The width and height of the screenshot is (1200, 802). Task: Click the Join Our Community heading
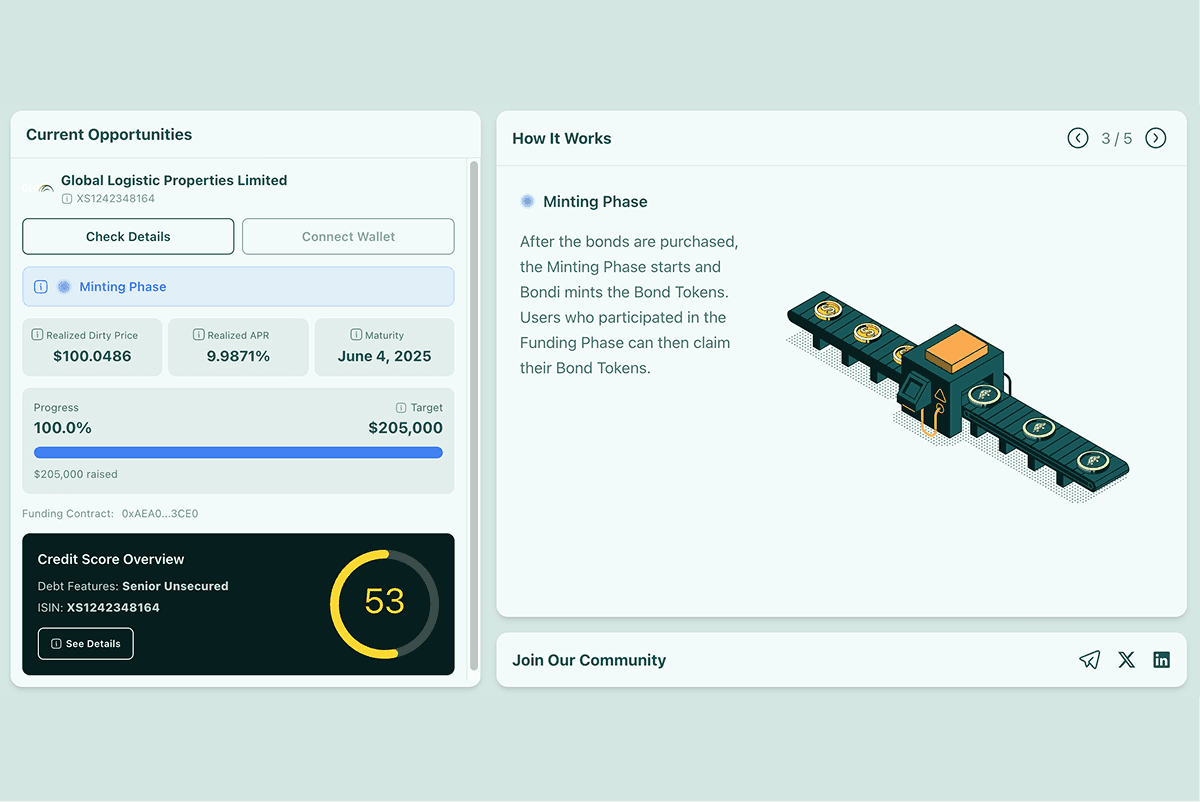pyautogui.click(x=589, y=660)
